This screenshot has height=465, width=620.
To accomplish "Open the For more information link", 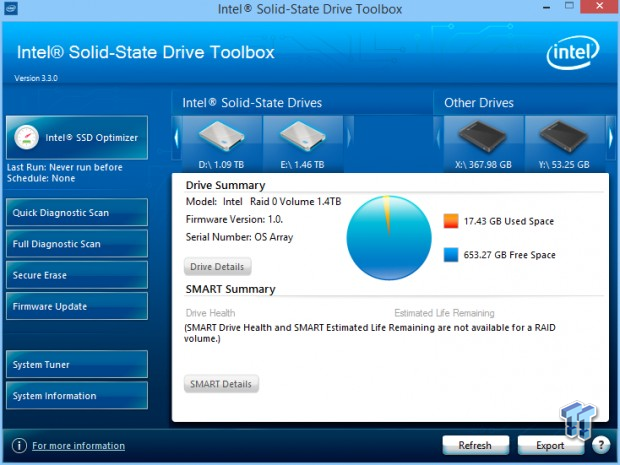I will click(78, 446).
